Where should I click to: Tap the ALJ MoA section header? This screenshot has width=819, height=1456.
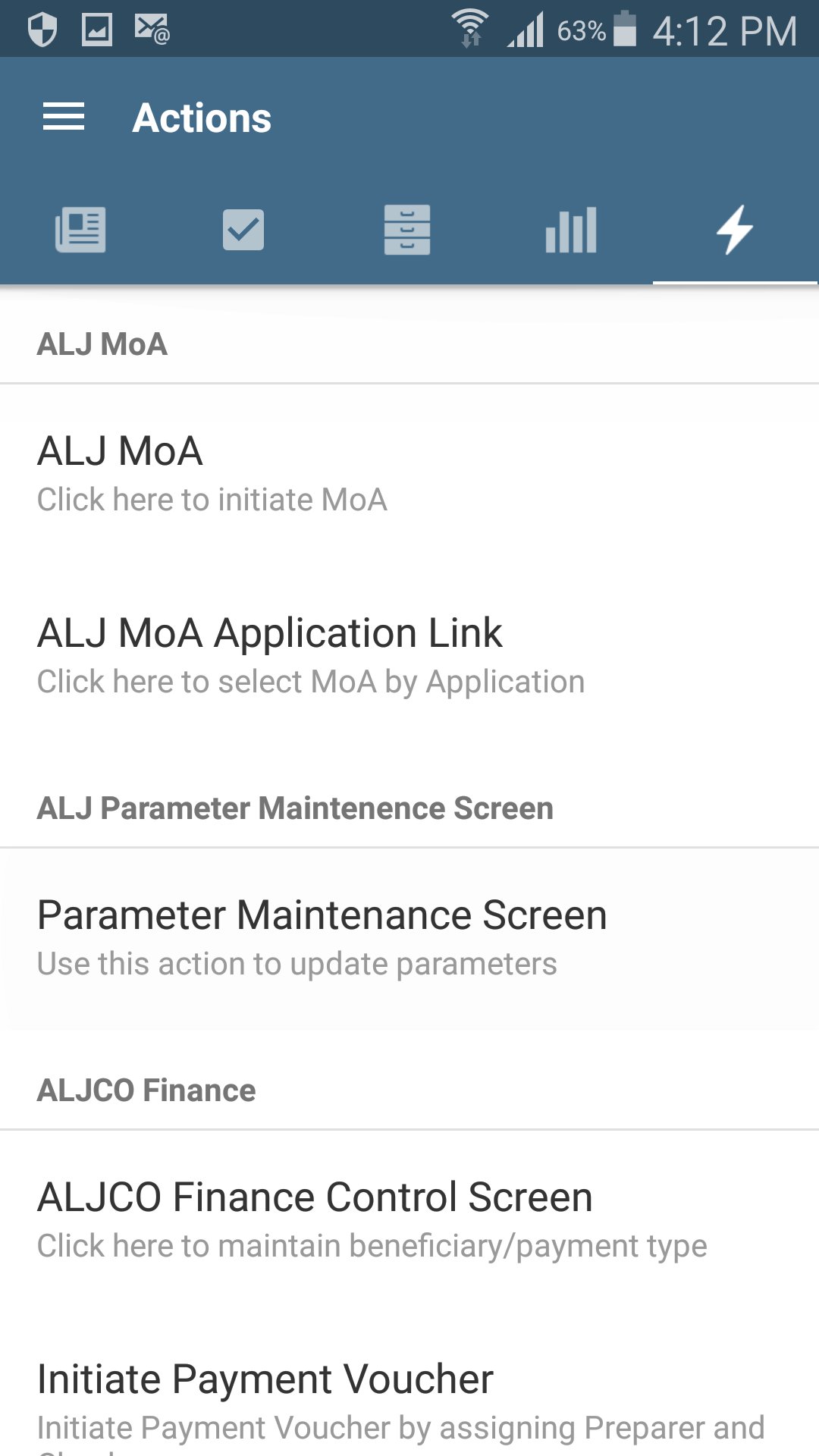tap(102, 344)
